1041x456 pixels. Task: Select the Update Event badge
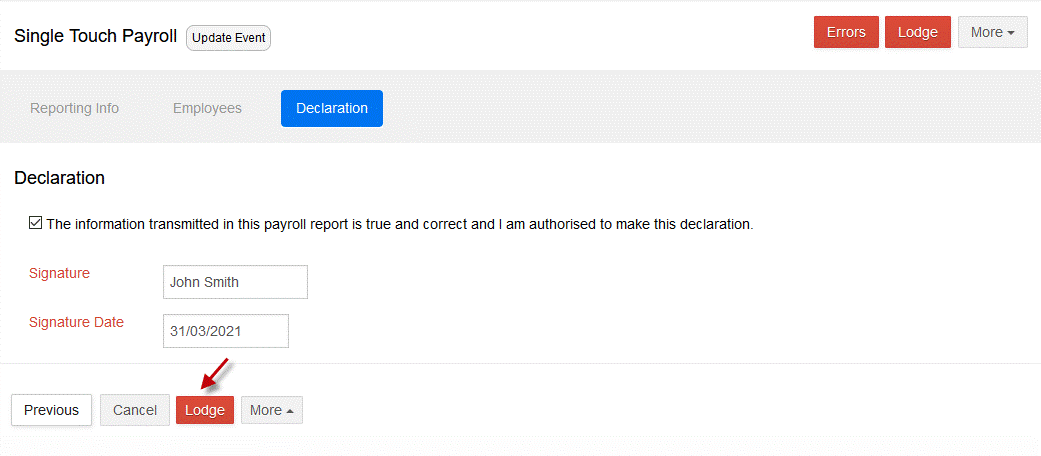pyautogui.click(x=228, y=38)
